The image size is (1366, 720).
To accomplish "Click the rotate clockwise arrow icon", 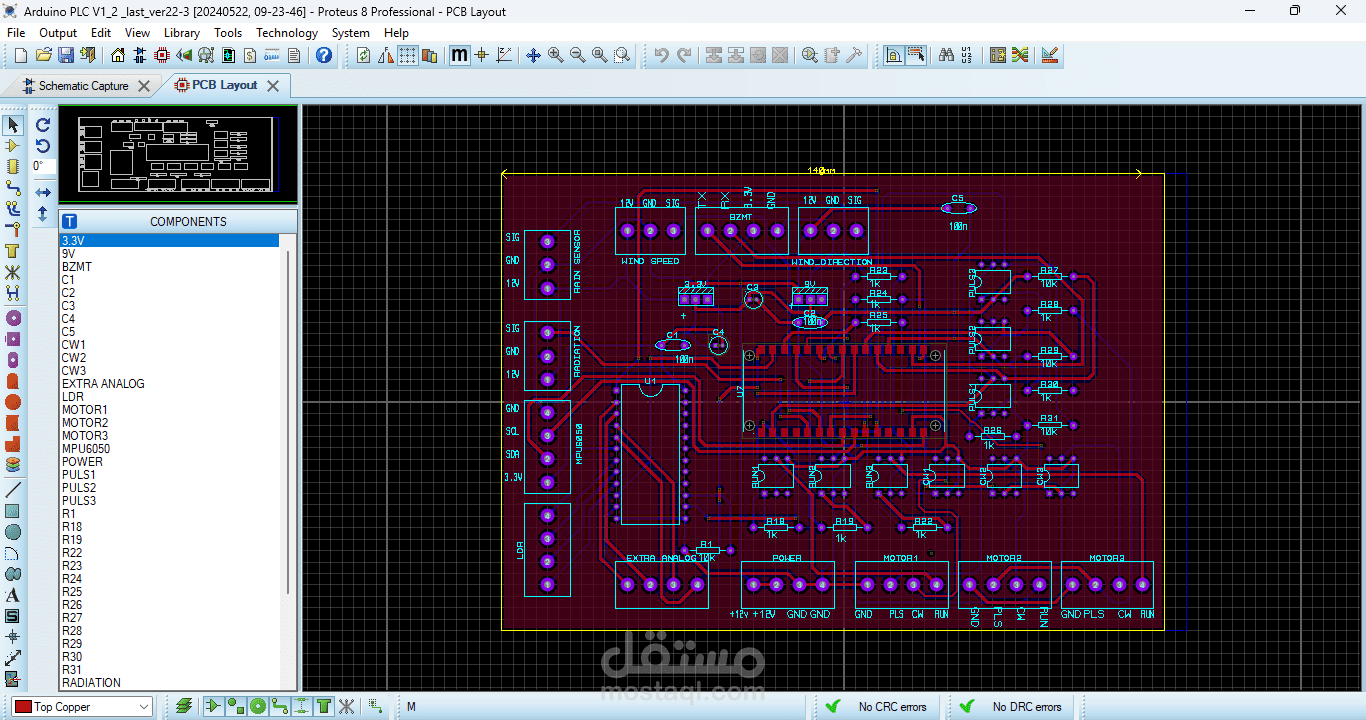I will 43,125.
